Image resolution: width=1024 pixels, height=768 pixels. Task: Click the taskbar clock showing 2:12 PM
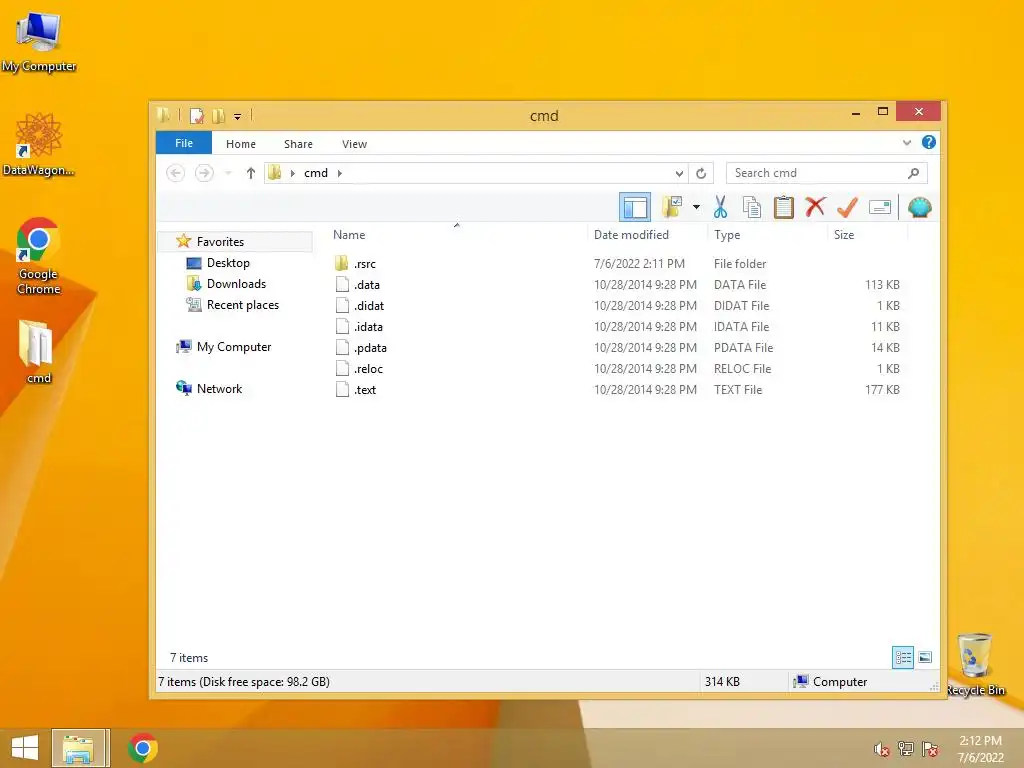980,748
